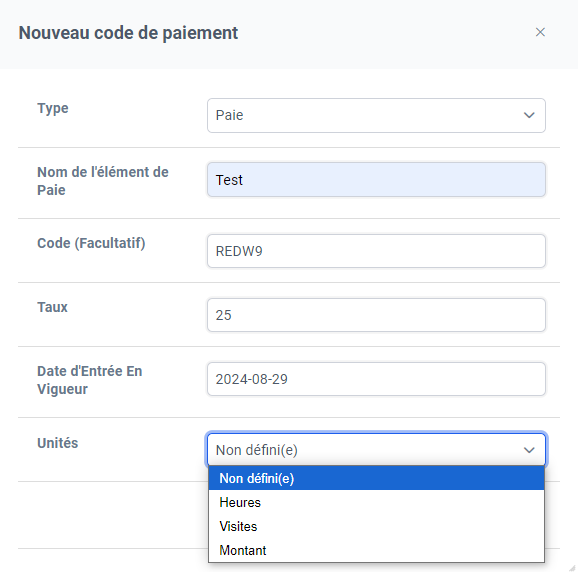Viewport: 578px width, 572px height.
Task: Click the resize grip at dialog corner
Action: 572,568
